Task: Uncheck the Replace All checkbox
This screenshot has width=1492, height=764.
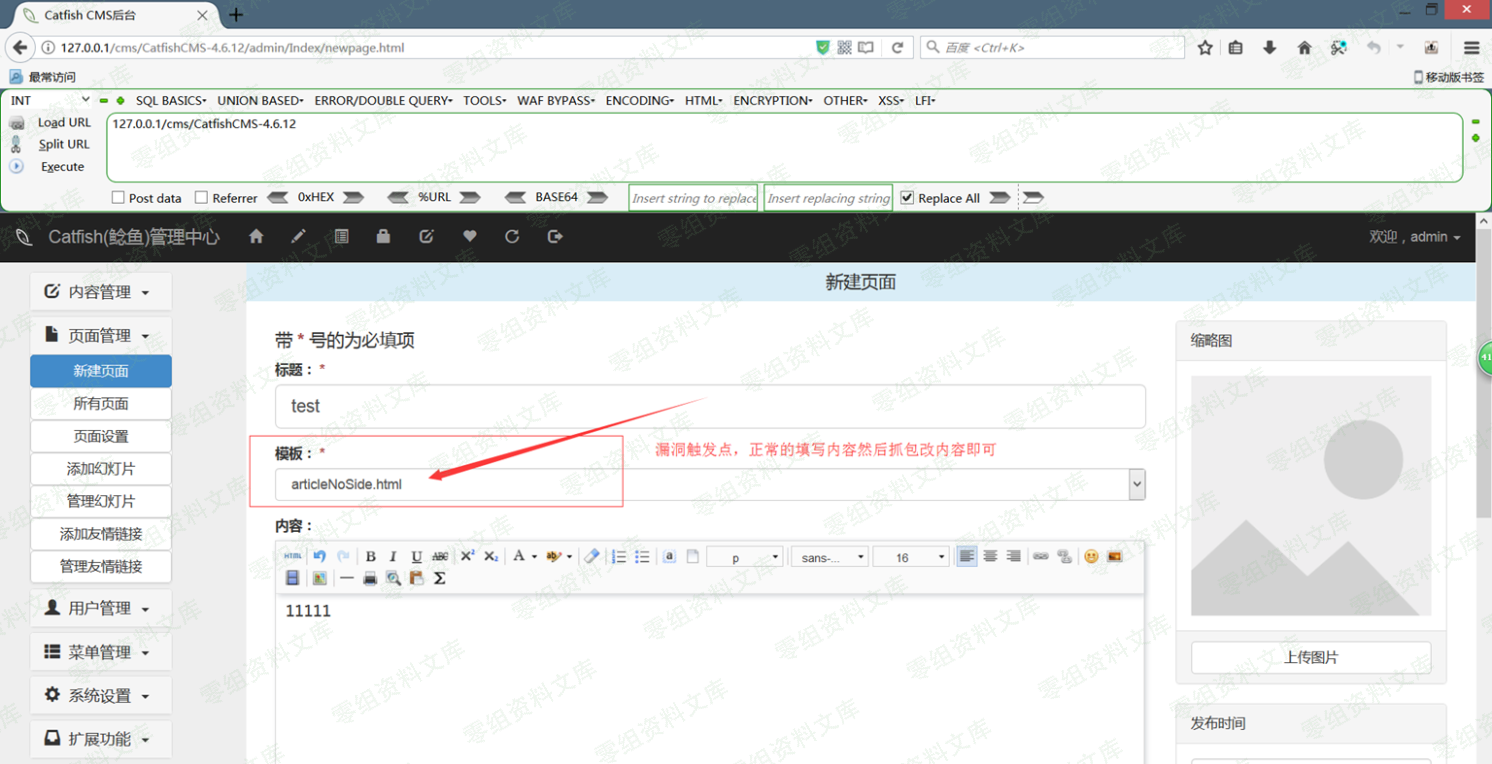Action: pos(907,198)
